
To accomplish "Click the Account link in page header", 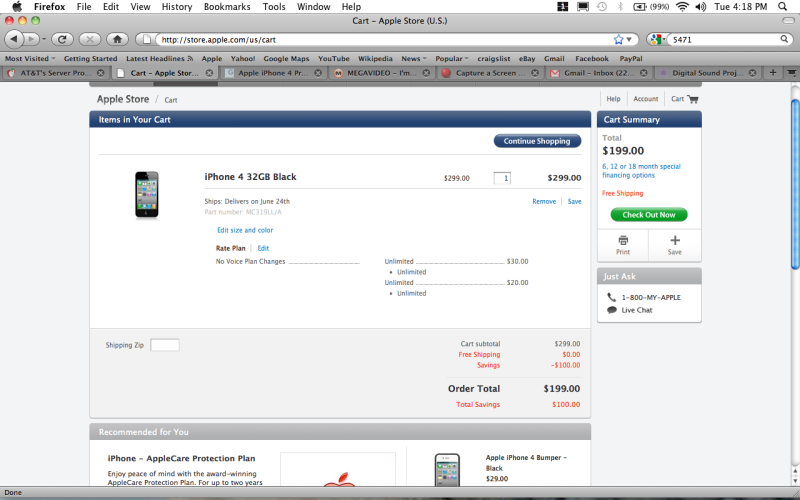I will 645,99.
